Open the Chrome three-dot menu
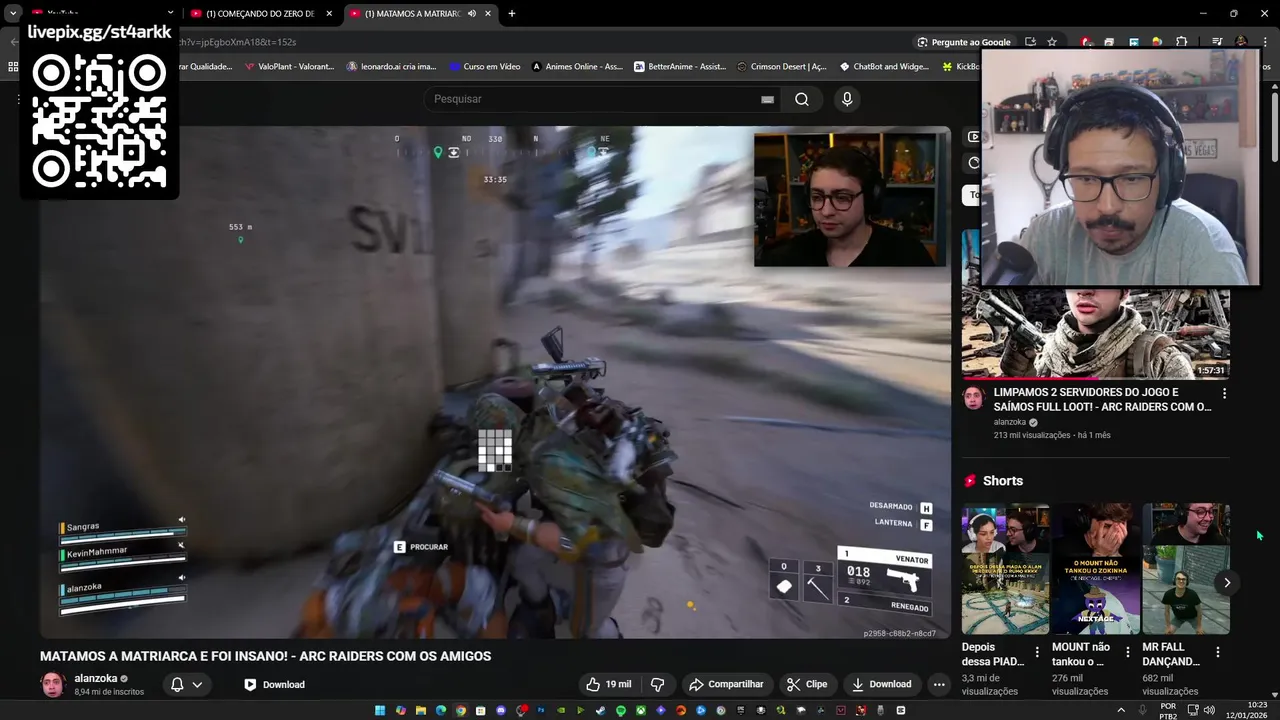 1263,42
